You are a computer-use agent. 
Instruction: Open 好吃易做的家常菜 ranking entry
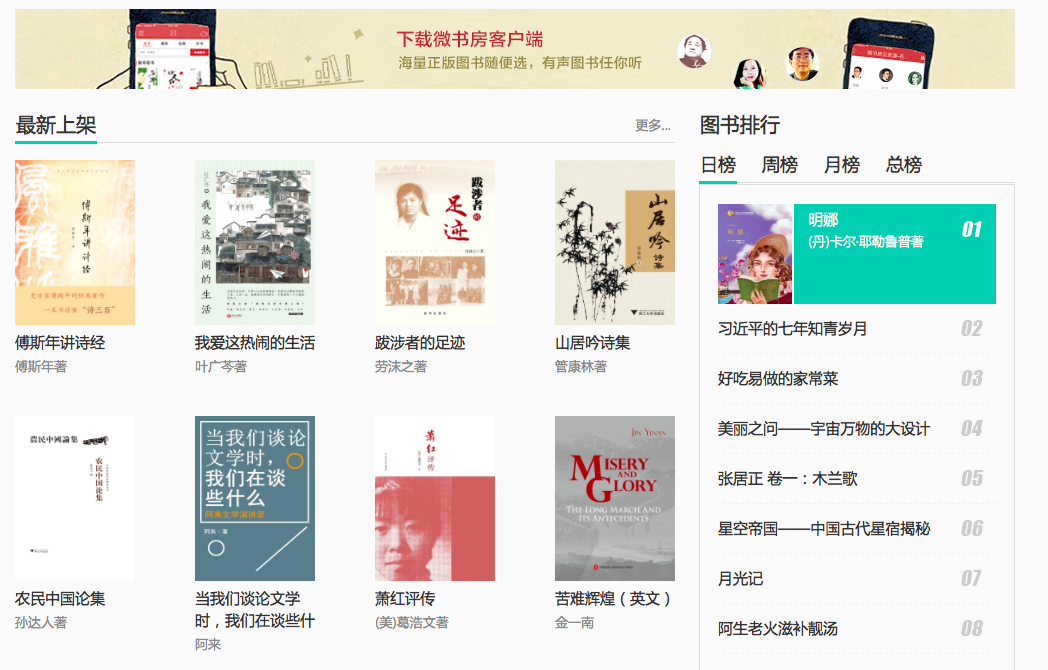click(777, 378)
